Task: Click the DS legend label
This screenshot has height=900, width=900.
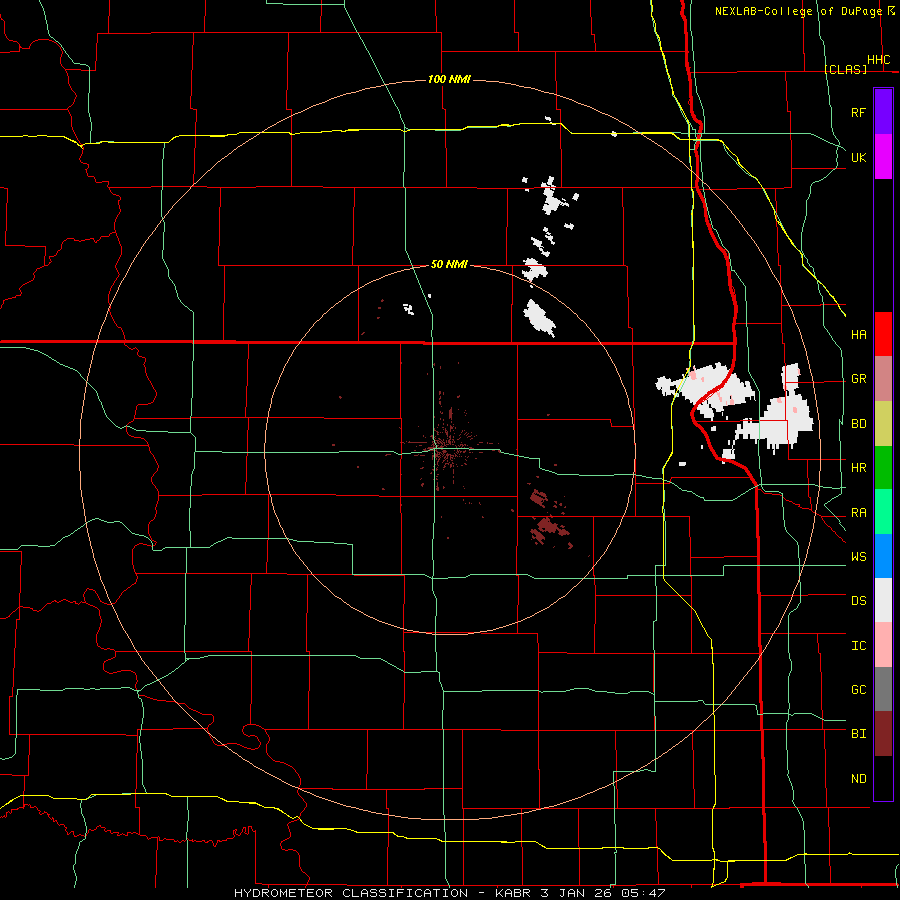Action: tap(858, 601)
